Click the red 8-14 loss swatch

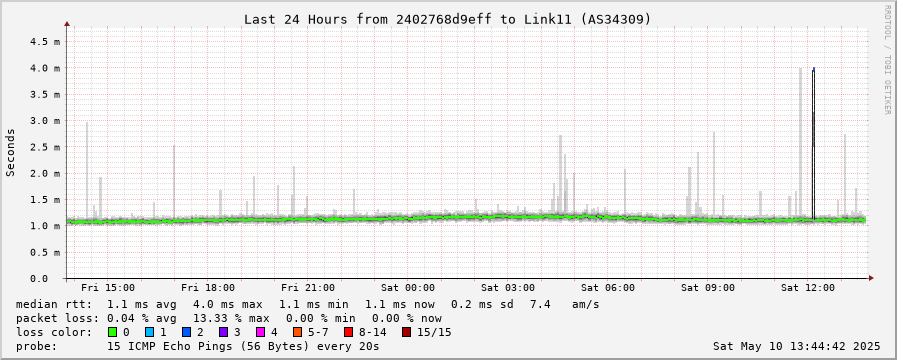348,332
